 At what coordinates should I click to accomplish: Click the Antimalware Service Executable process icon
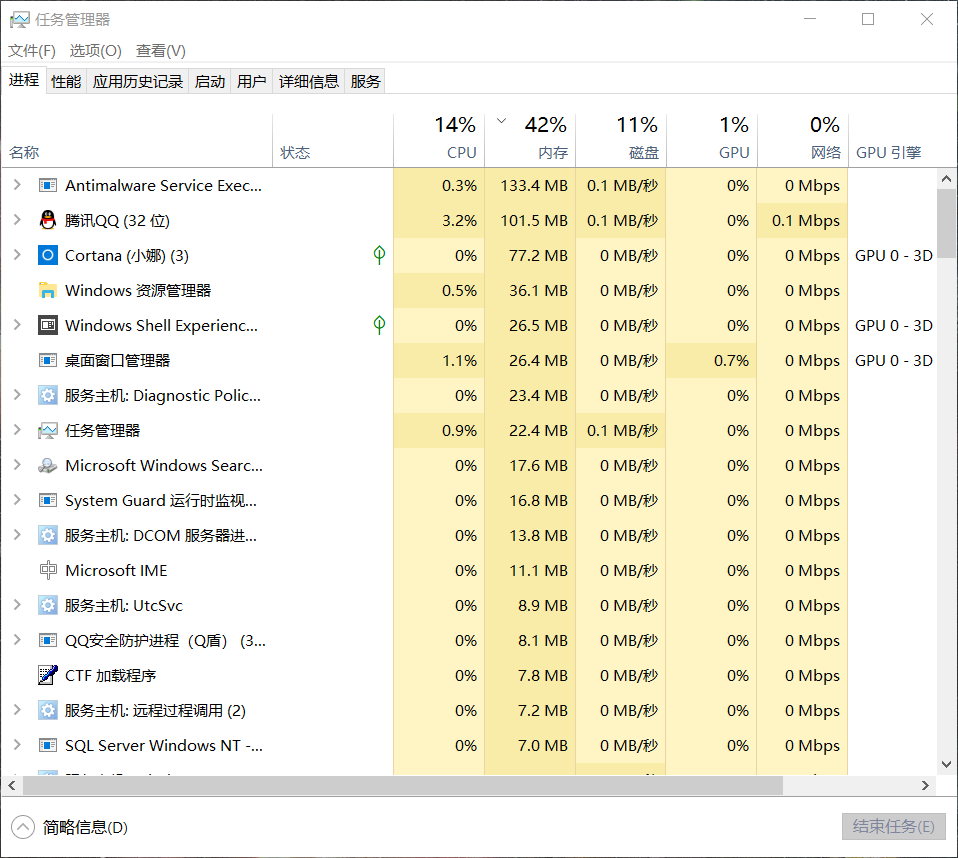pyautogui.click(x=48, y=185)
